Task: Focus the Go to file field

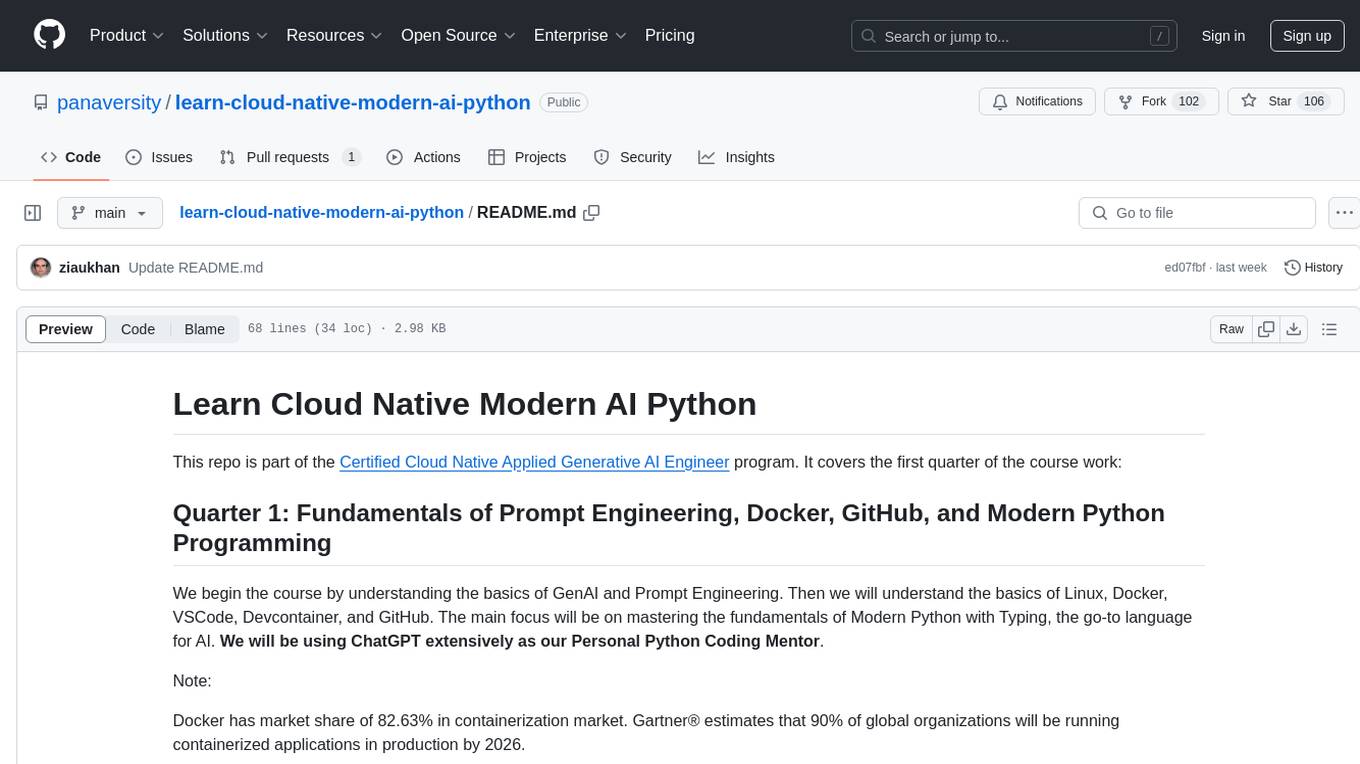Action: click(x=1197, y=213)
